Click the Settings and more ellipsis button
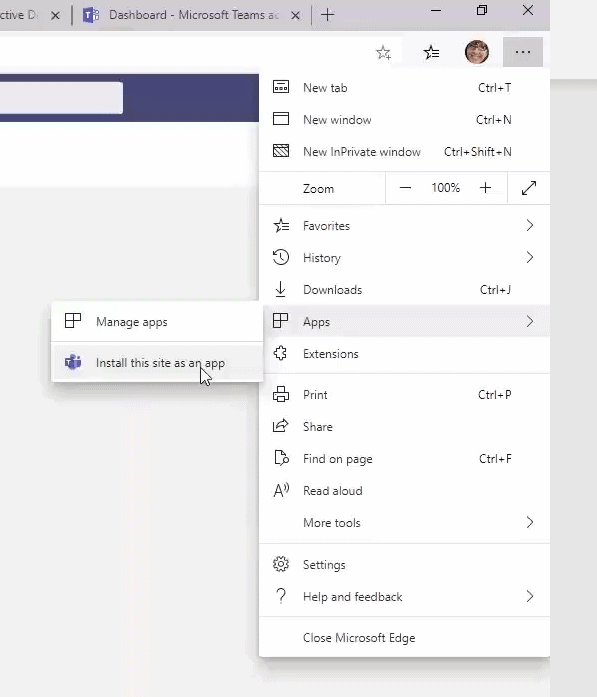 [523, 52]
